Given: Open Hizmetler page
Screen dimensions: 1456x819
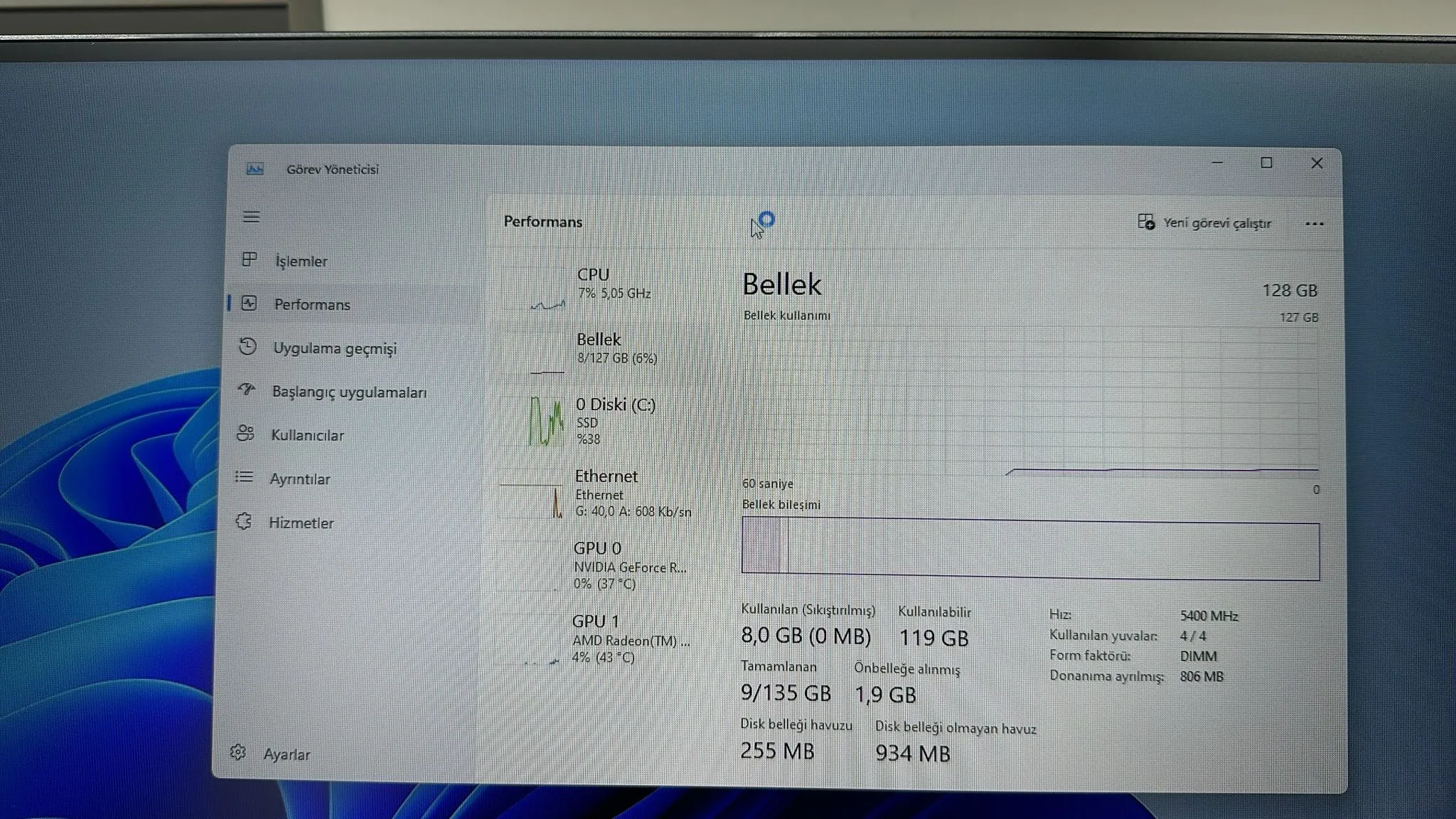Looking at the screenshot, I should (x=348, y=523).
